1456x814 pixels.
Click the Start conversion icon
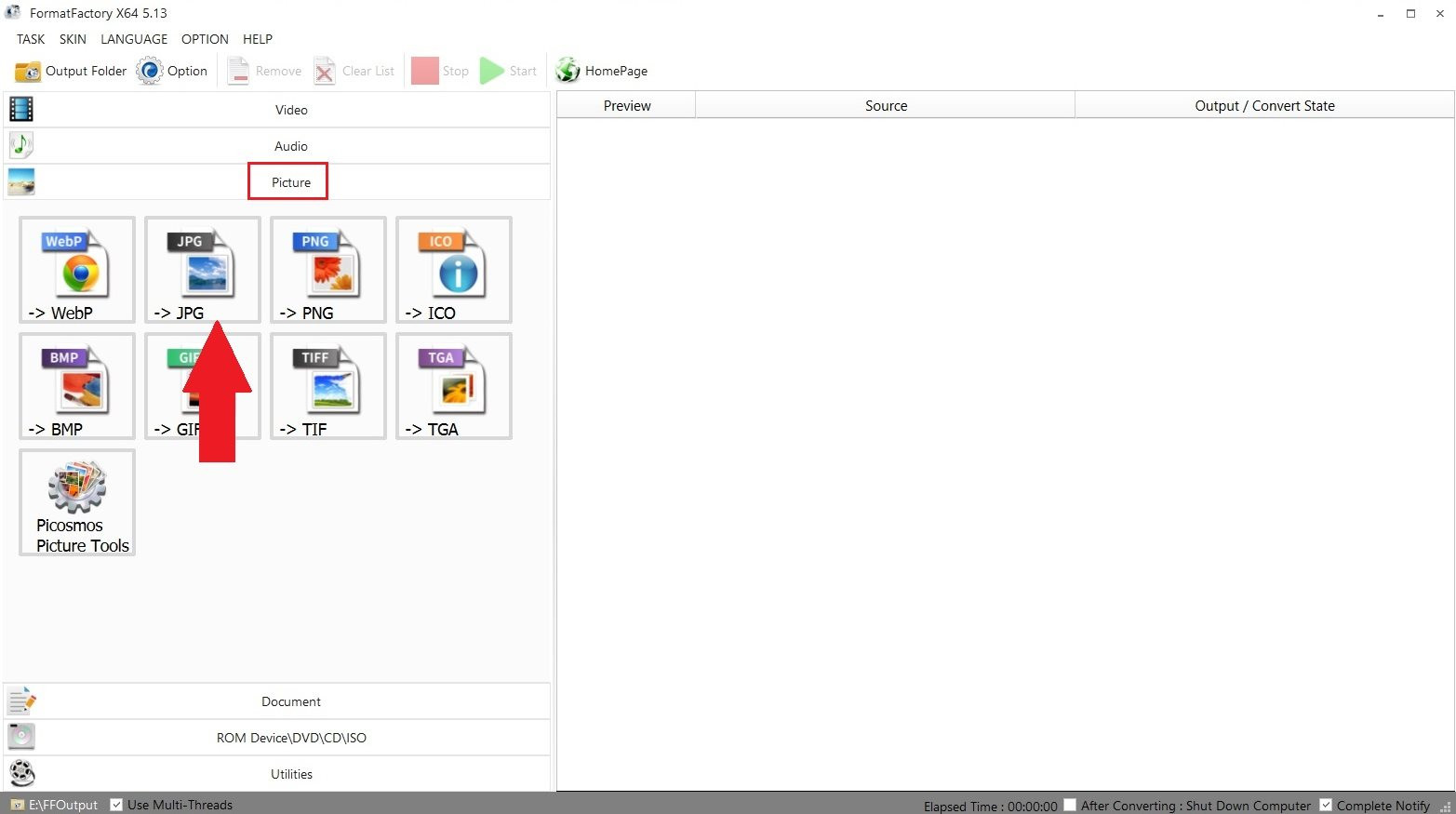pos(492,71)
